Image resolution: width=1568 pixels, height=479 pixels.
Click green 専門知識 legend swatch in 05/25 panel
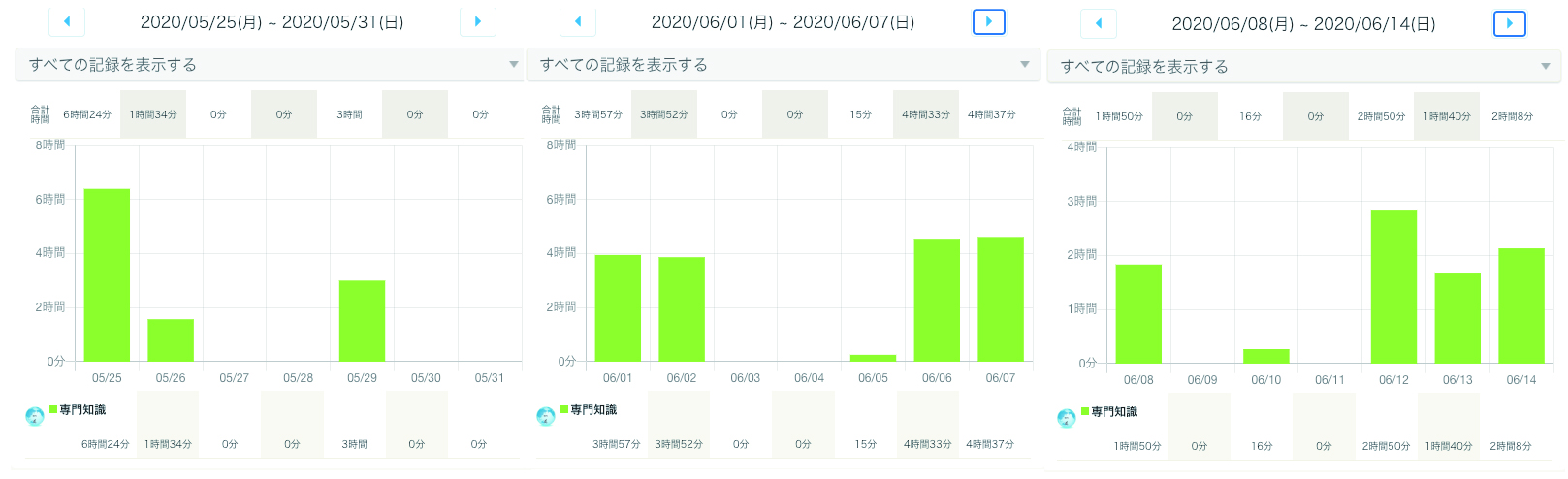pyautogui.click(x=53, y=409)
